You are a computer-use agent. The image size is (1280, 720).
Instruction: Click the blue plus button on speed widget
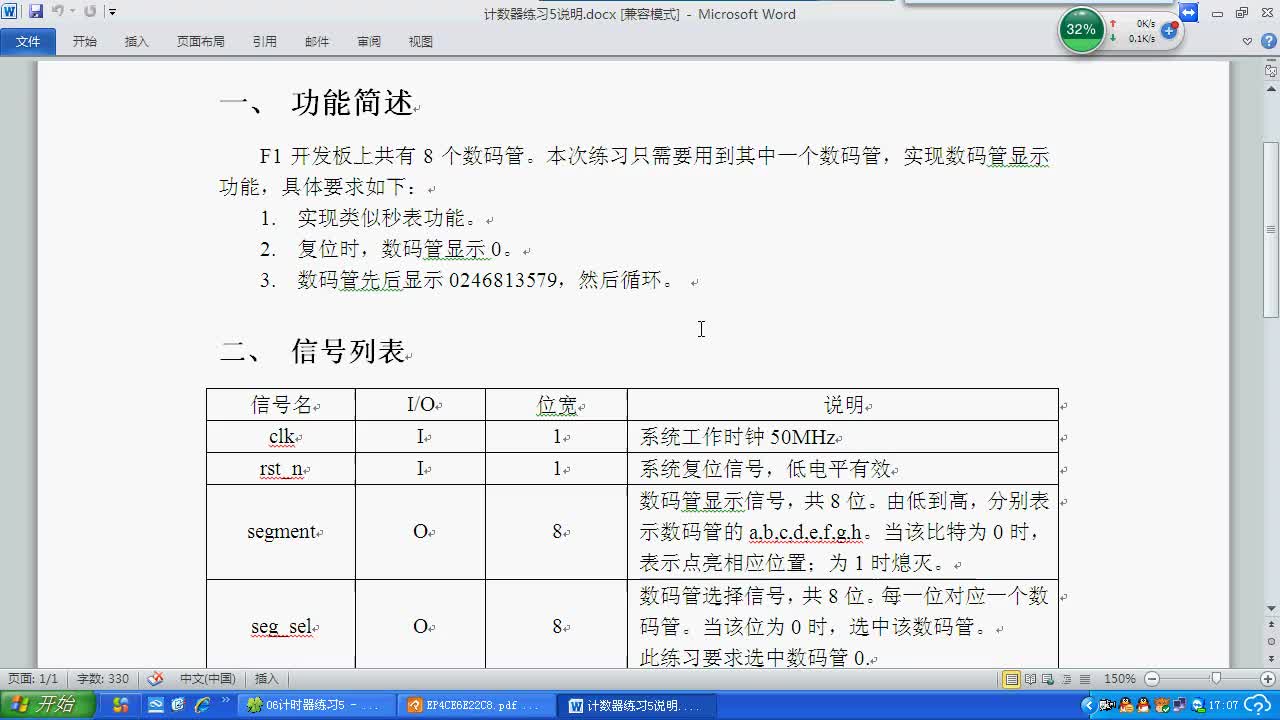tap(1168, 30)
